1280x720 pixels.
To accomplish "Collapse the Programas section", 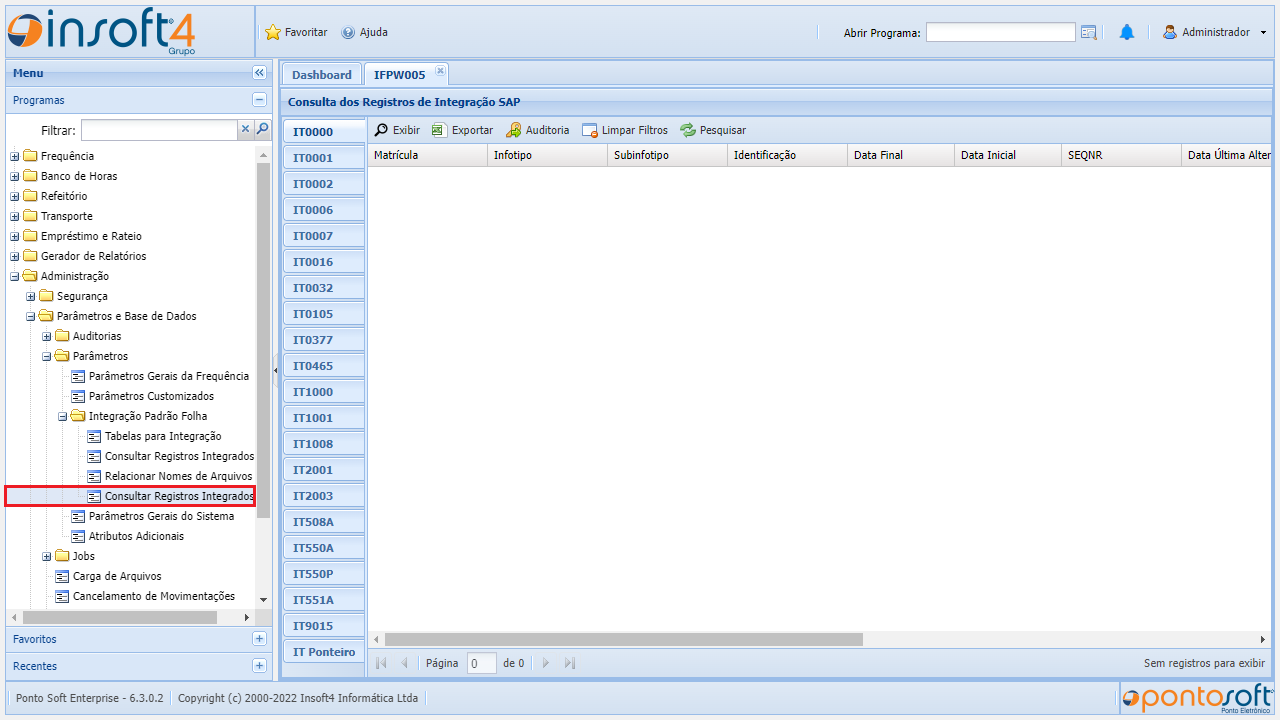I will (259, 100).
